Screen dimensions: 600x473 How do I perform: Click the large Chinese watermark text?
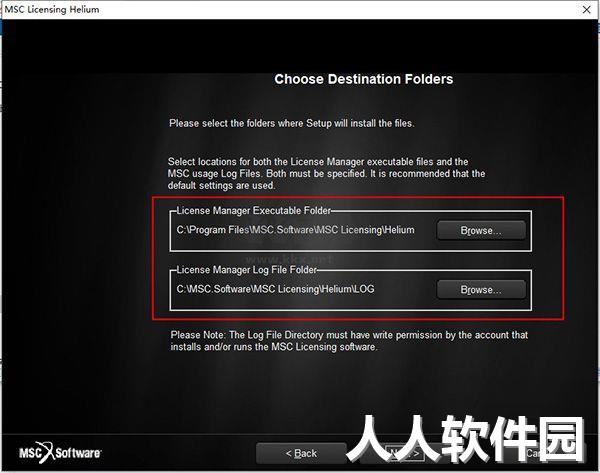(465, 439)
